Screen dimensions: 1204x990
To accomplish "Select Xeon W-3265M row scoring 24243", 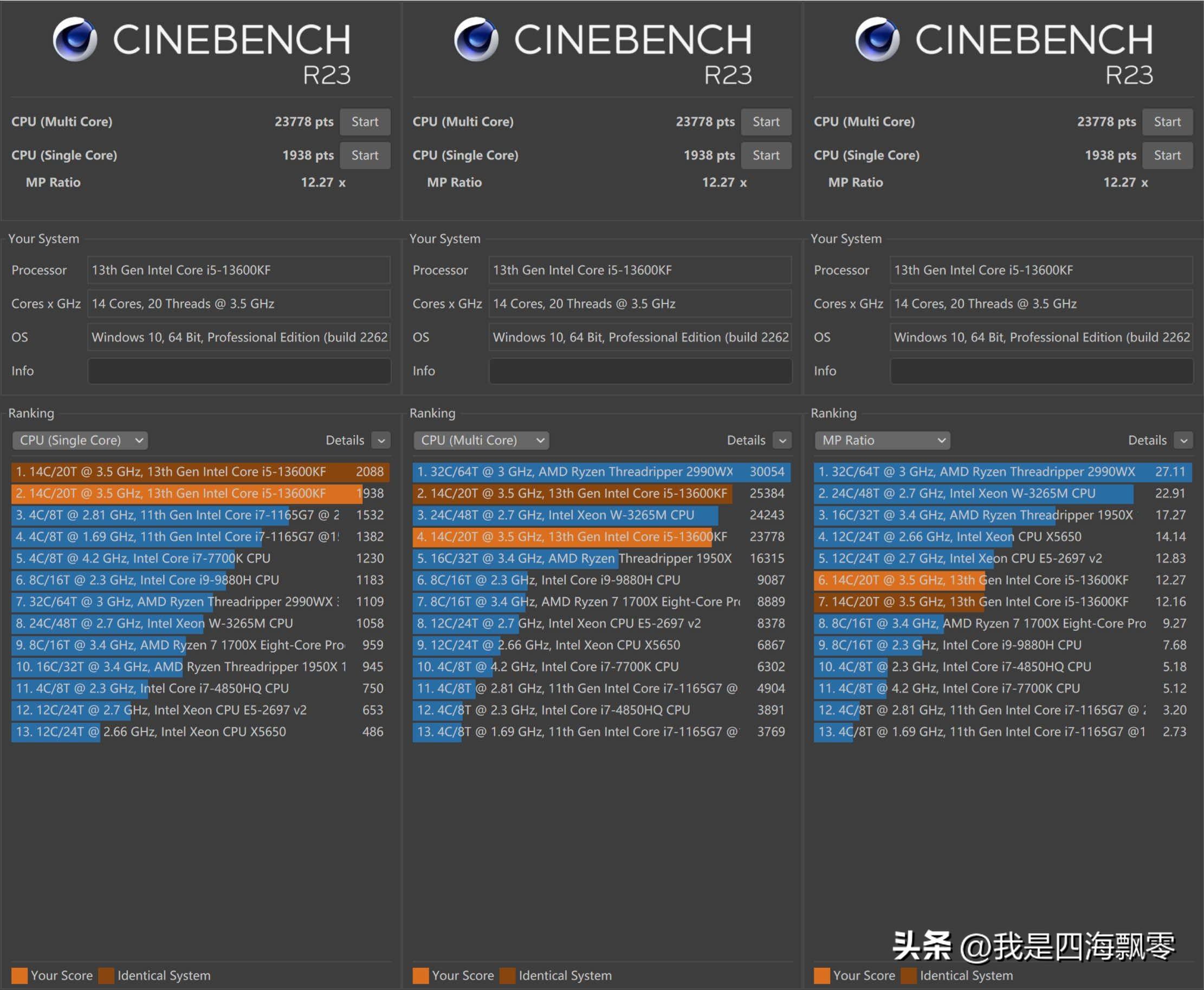I will click(x=601, y=515).
